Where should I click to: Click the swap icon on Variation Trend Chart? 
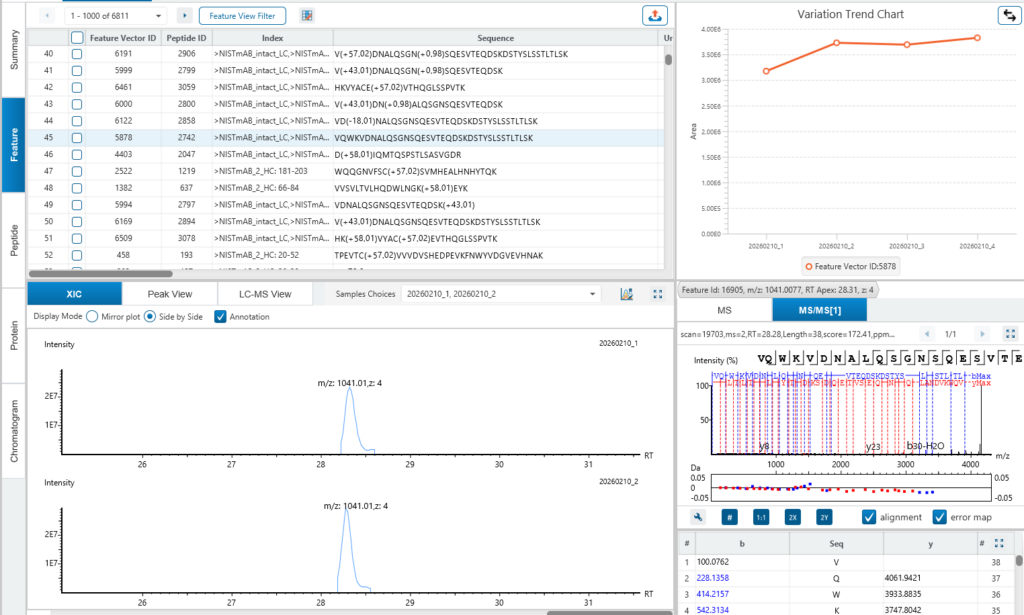(1010, 15)
